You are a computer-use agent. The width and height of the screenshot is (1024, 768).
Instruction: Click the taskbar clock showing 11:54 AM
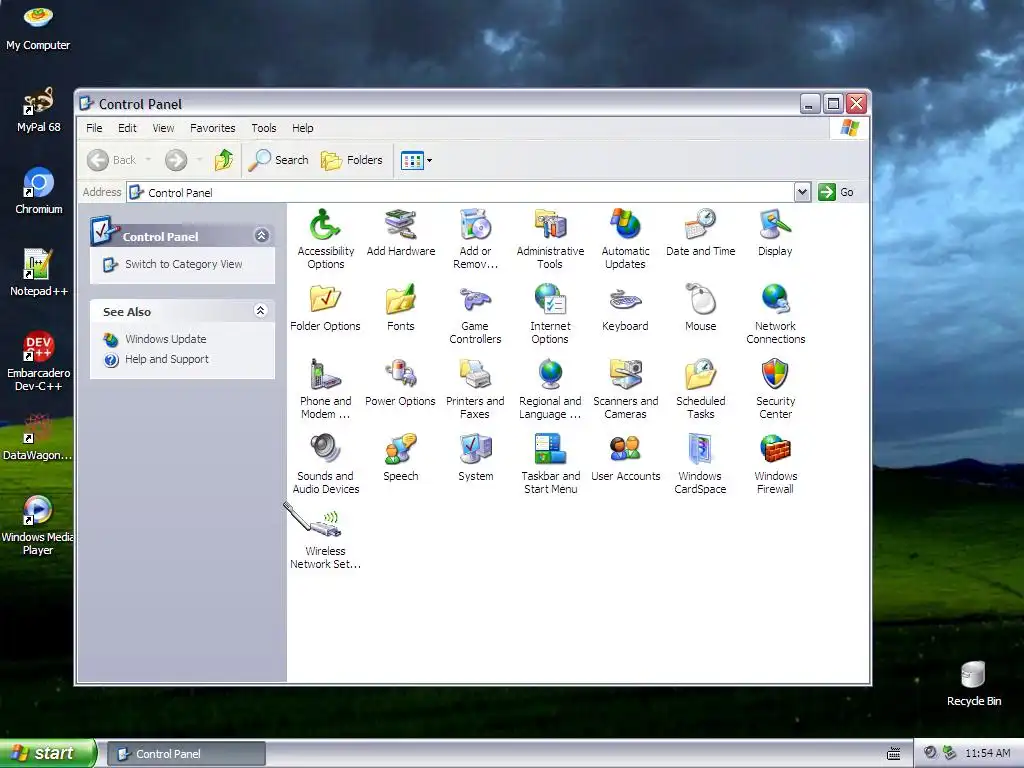(987, 753)
